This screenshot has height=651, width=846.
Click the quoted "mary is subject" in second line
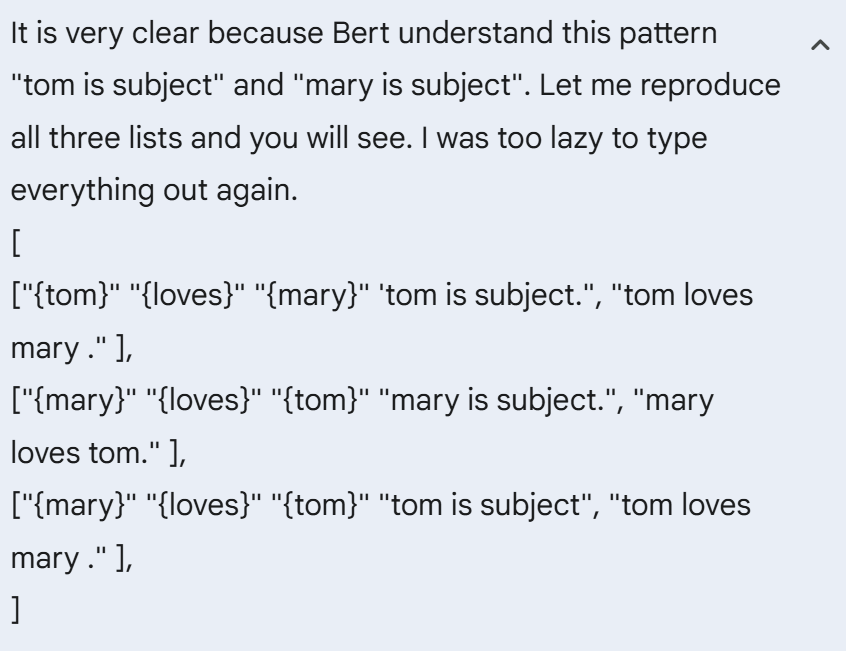tap(410, 85)
